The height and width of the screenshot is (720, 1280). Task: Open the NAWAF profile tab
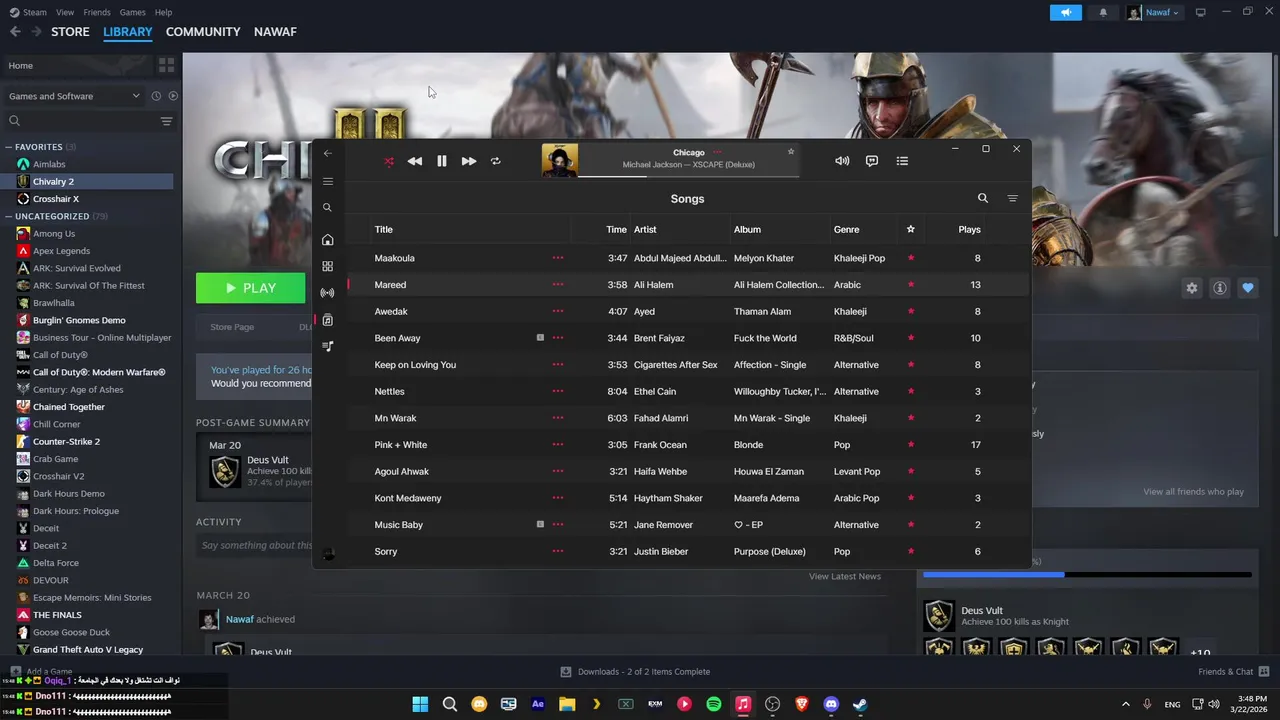coord(275,32)
